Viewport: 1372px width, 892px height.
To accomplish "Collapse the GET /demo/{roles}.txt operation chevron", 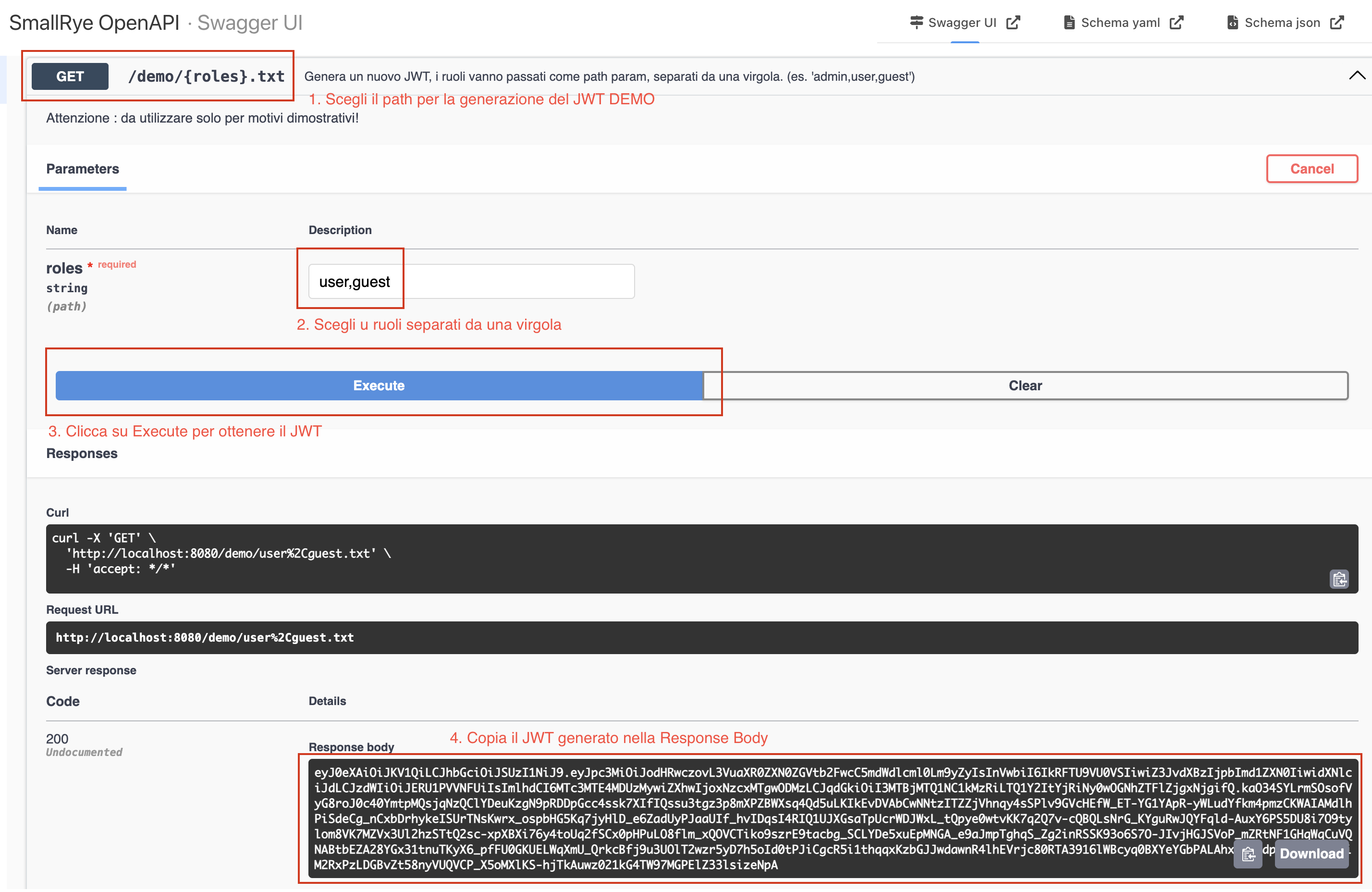I will tap(1357, 75).
